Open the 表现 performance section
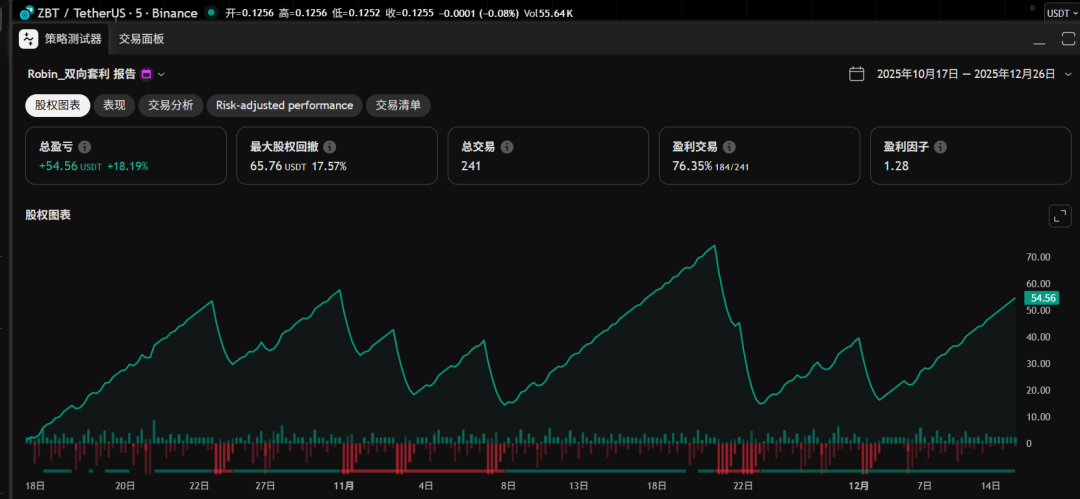Image resolution: width=1080 pixels, height=499 pixels. pos(114,105)
